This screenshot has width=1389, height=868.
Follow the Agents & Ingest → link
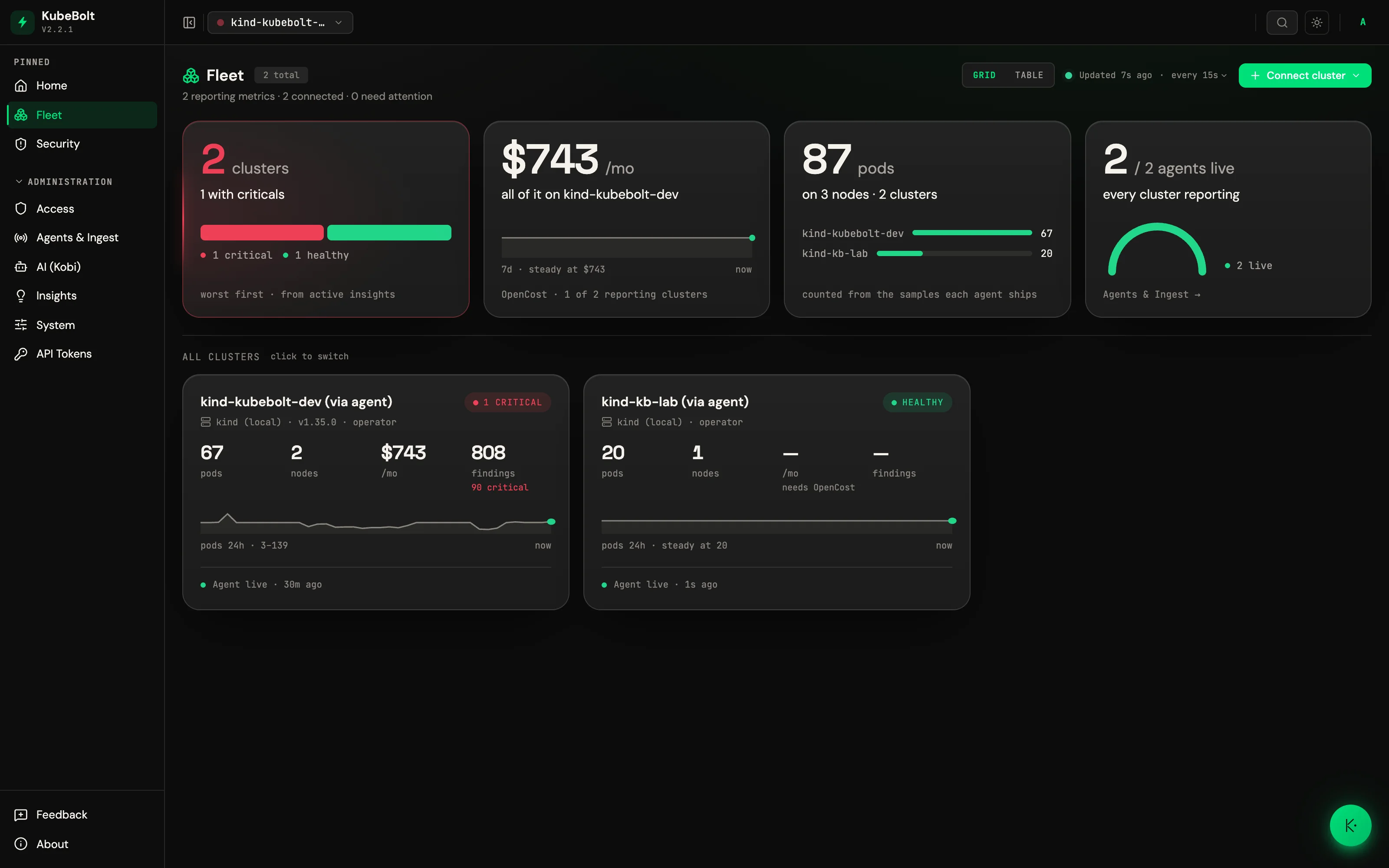[x=1152, y=295]
